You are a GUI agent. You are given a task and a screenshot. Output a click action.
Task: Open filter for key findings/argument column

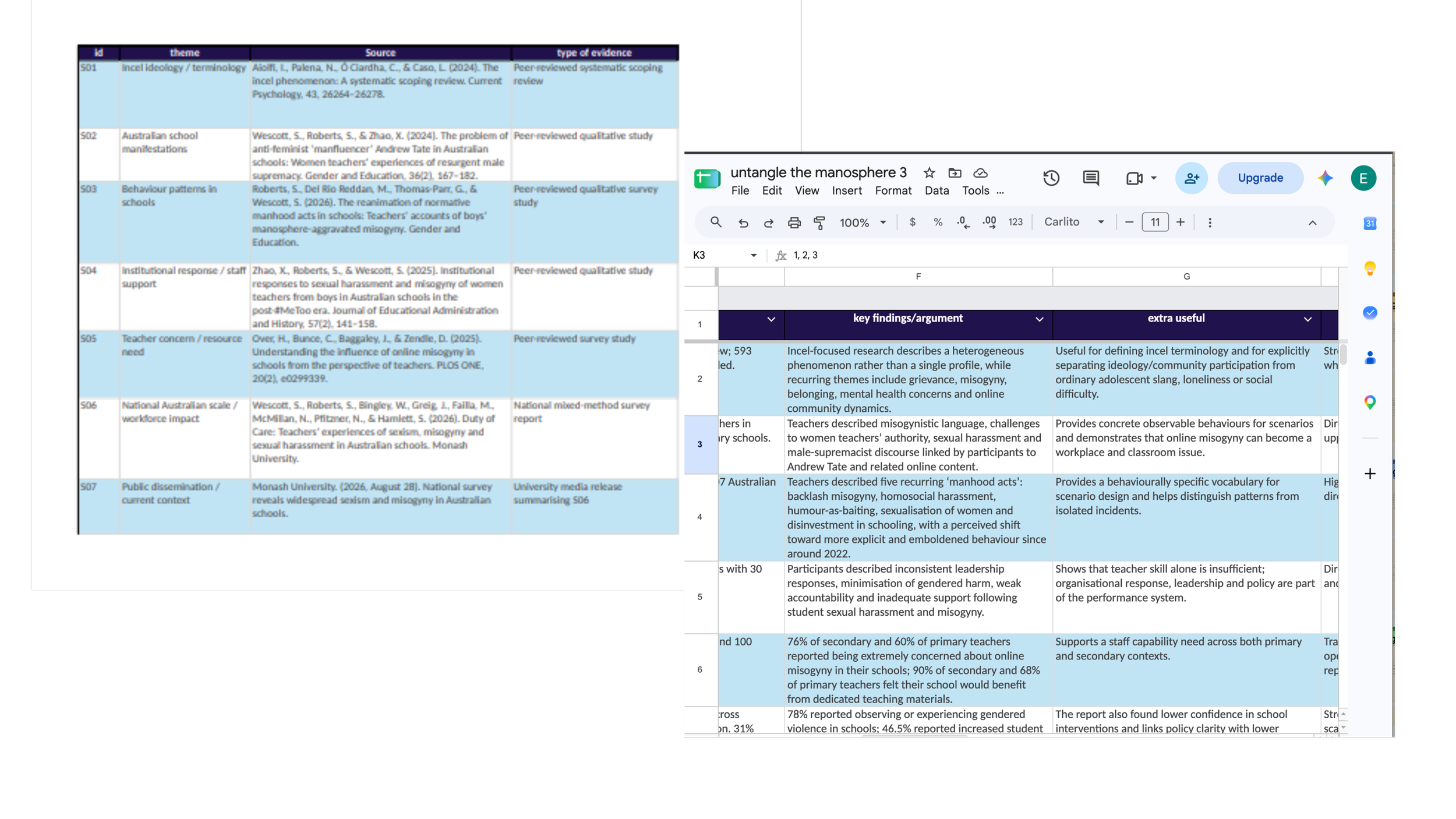[1040, 319]
